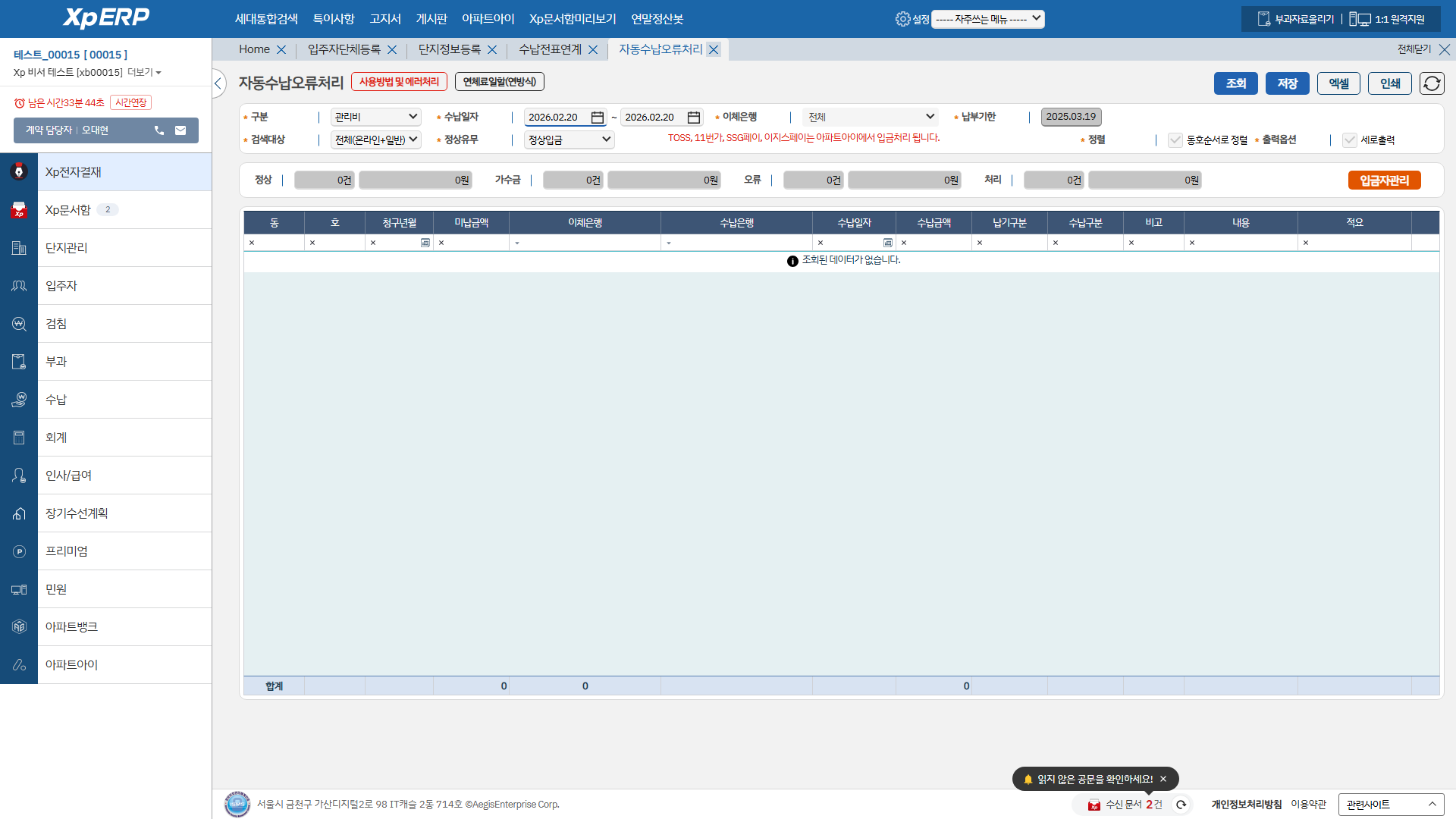Expand the 이체은행 전체 dropdown
The width and height of the screenshot is (1456, 819).
pyautogui.click(x=871, y=117)
